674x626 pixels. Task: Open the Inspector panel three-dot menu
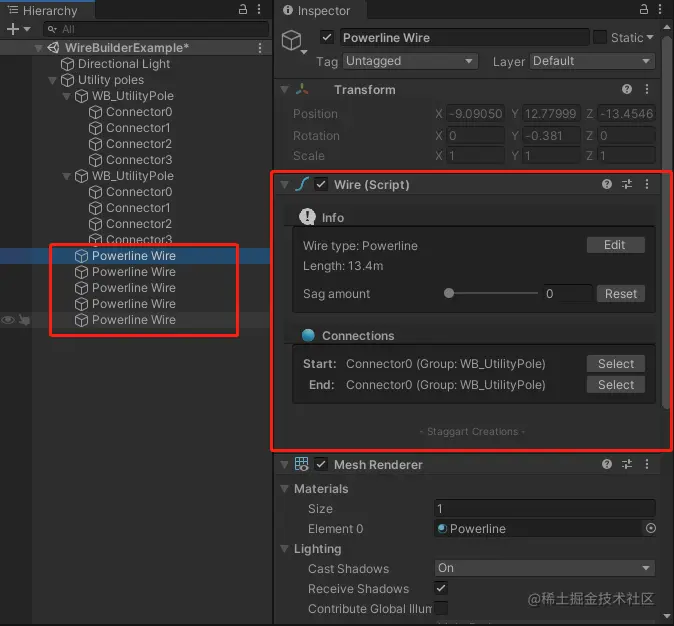coord(660,9)
